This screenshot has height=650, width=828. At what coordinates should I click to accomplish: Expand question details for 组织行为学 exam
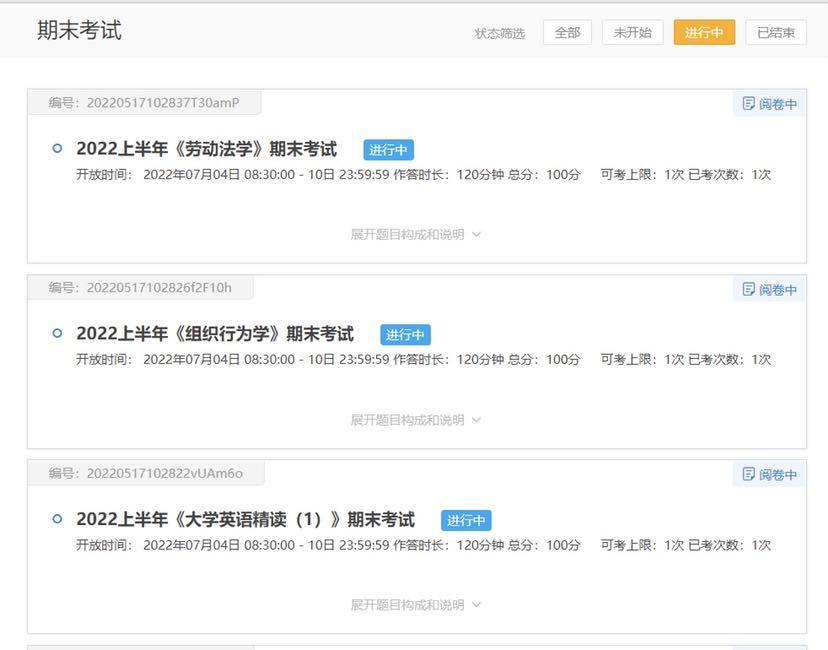pyautogui.click(x=415, y=420)
